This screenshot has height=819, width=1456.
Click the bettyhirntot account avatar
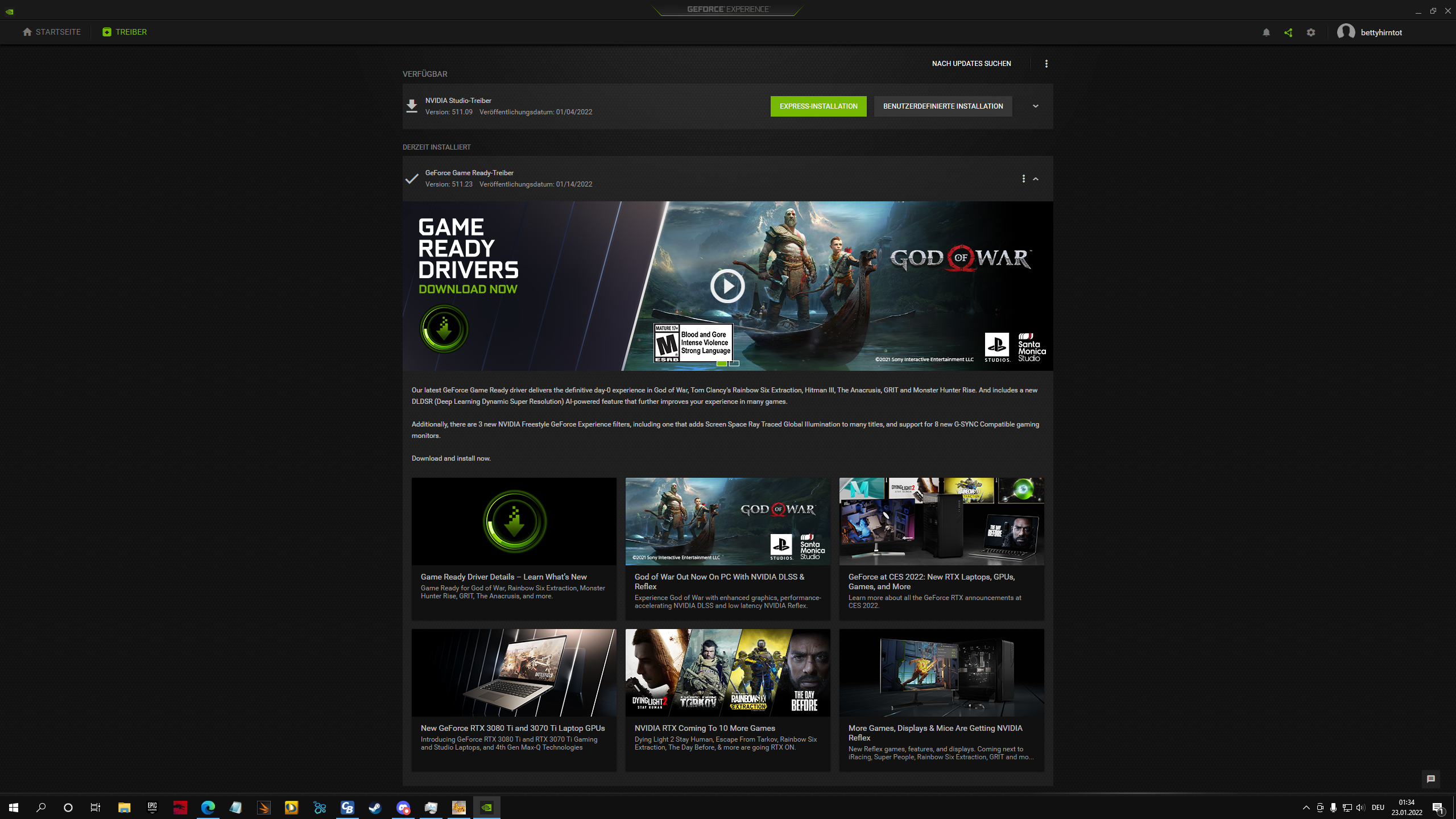coord(1346,32)
